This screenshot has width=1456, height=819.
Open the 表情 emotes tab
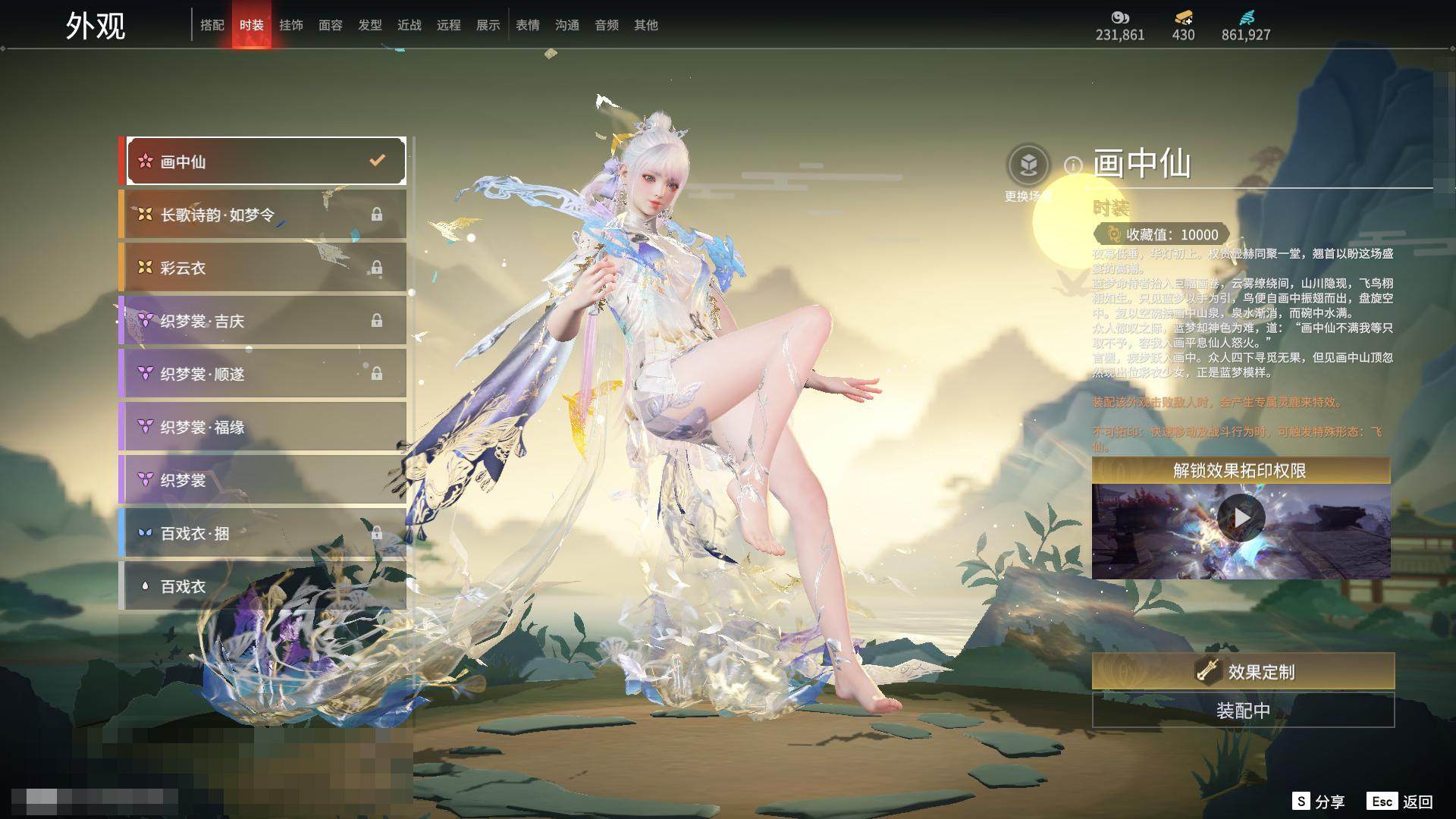pyautogui.click(x=528, y=25)
